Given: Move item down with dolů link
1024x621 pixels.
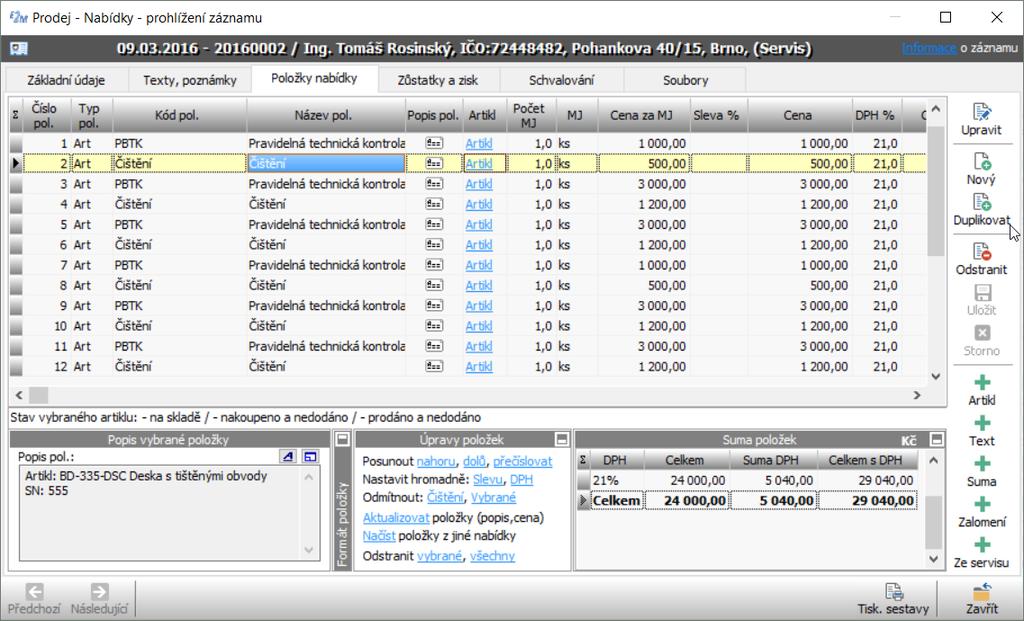Looking at the screenshot, I should [474, 461].
